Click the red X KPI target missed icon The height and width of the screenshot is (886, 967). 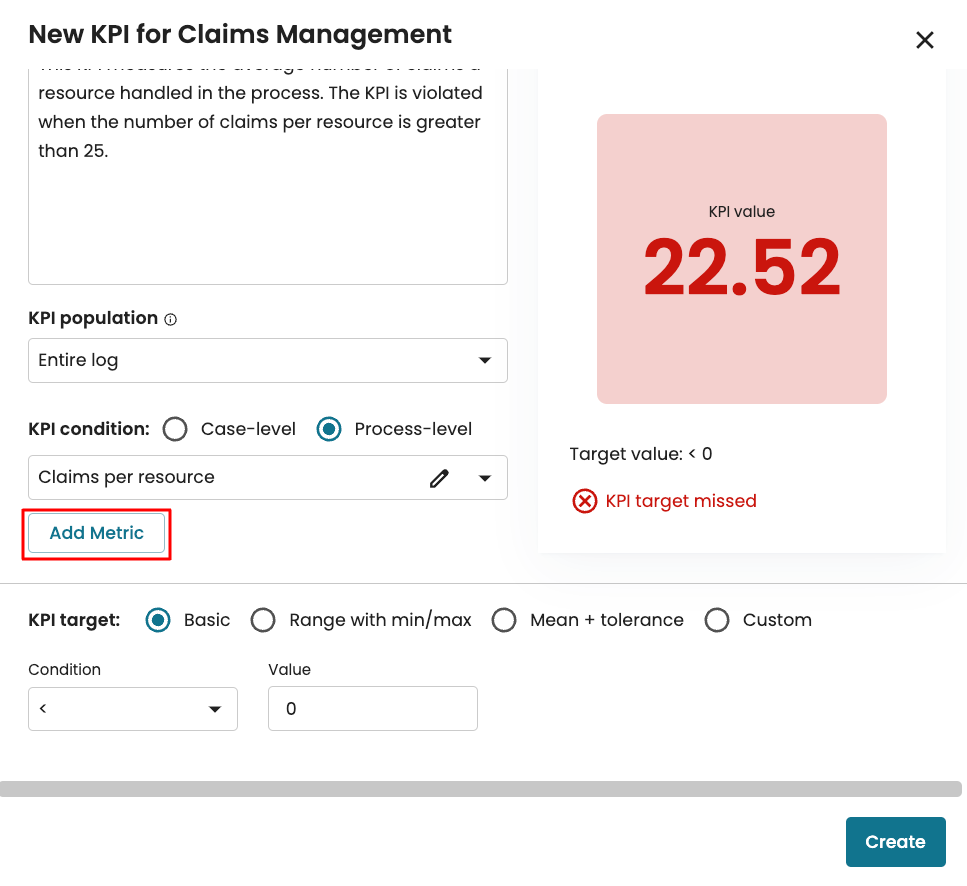pyautogui.click(x=584, y=501)
